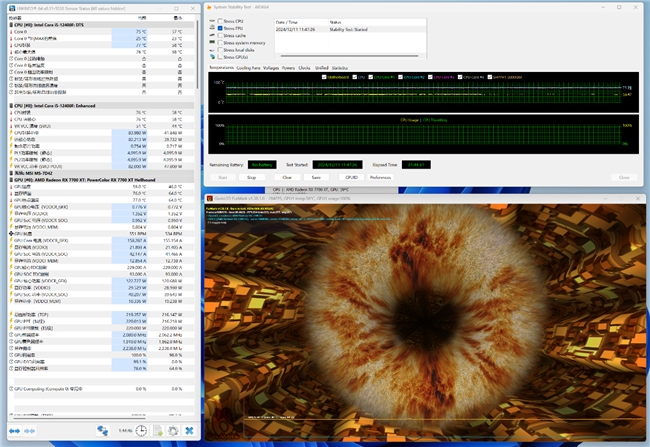Switch to the Clocks tab

(x=304, y=68)
